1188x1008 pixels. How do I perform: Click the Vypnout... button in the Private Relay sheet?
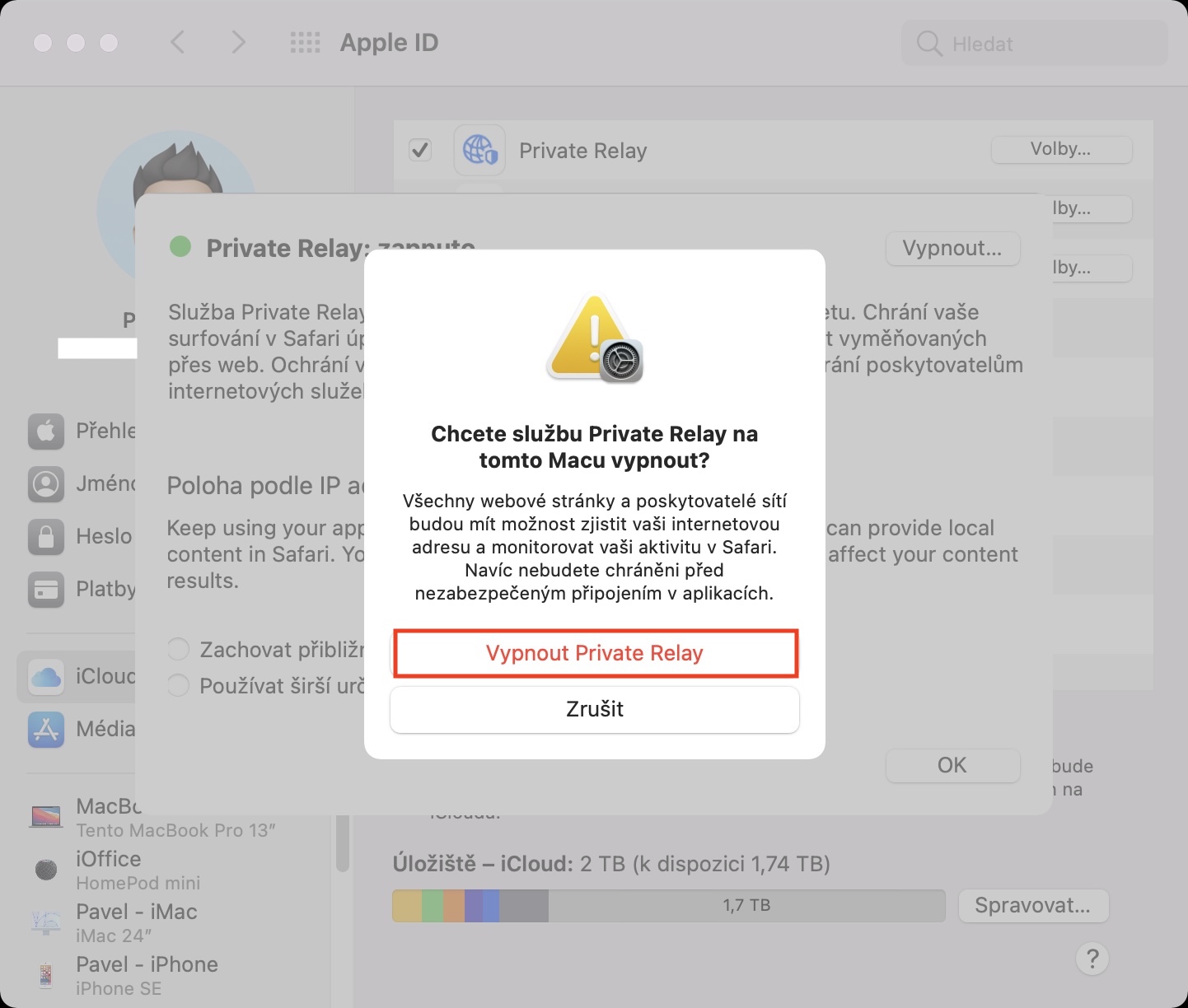[x=952, y=248]
